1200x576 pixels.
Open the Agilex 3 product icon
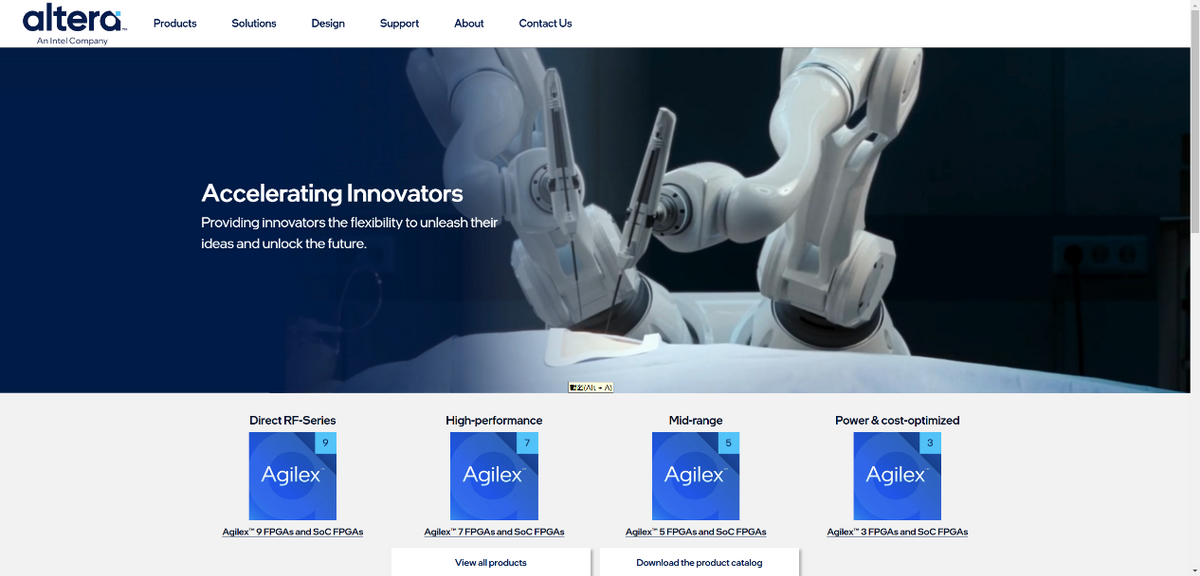click(x=897, y=475)
